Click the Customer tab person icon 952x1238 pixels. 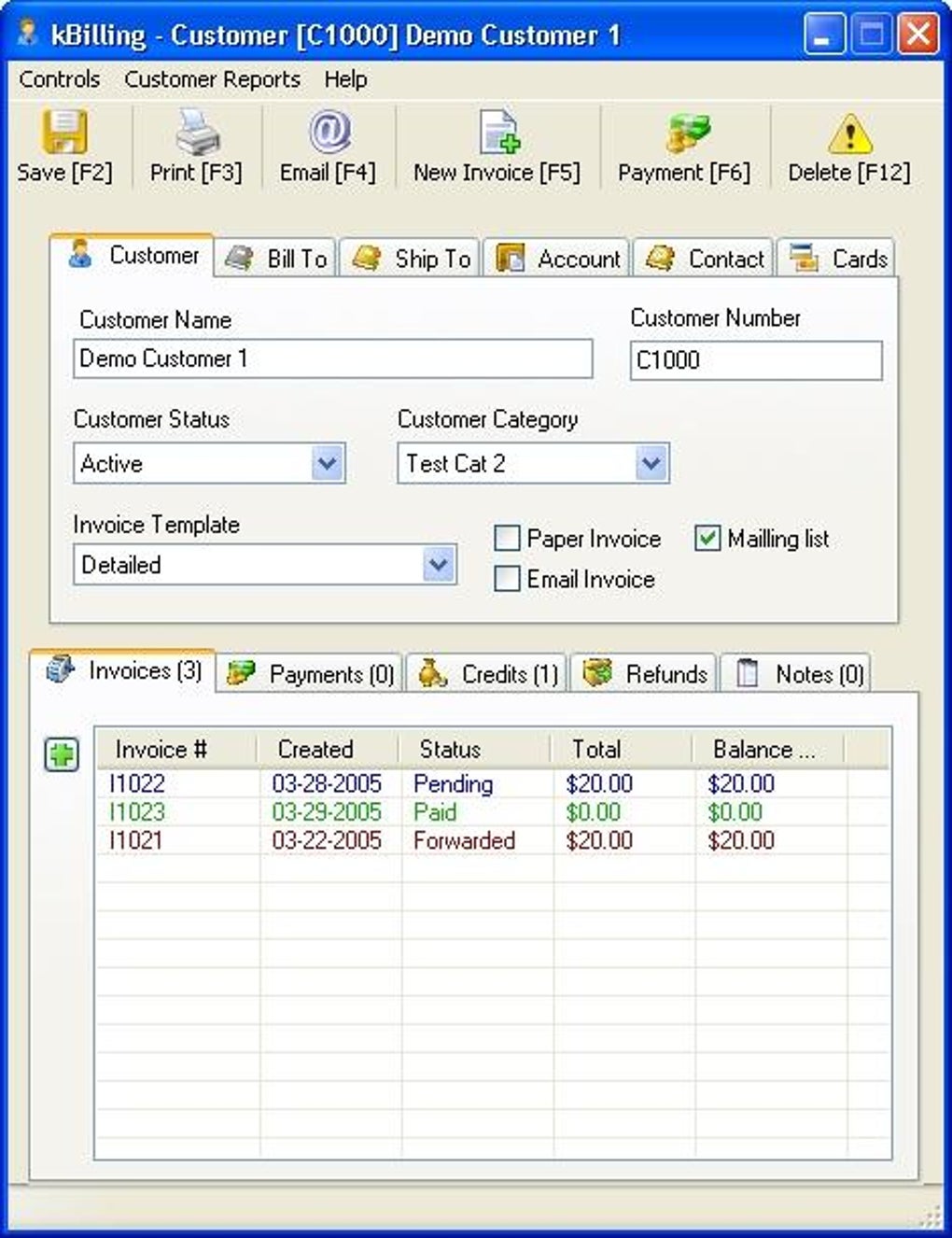pos(80,254)
